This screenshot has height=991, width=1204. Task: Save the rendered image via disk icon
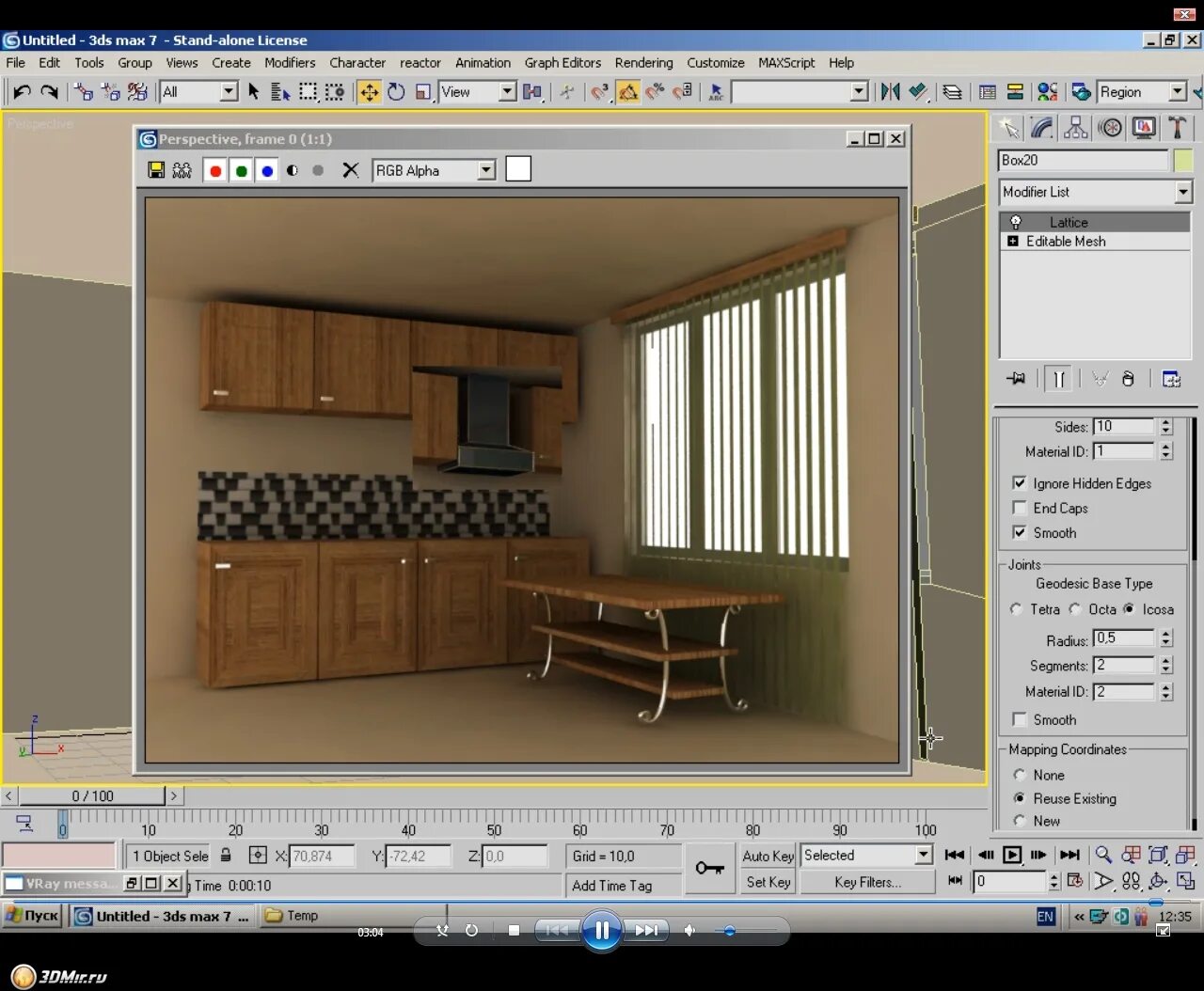(x=156, y=170)
